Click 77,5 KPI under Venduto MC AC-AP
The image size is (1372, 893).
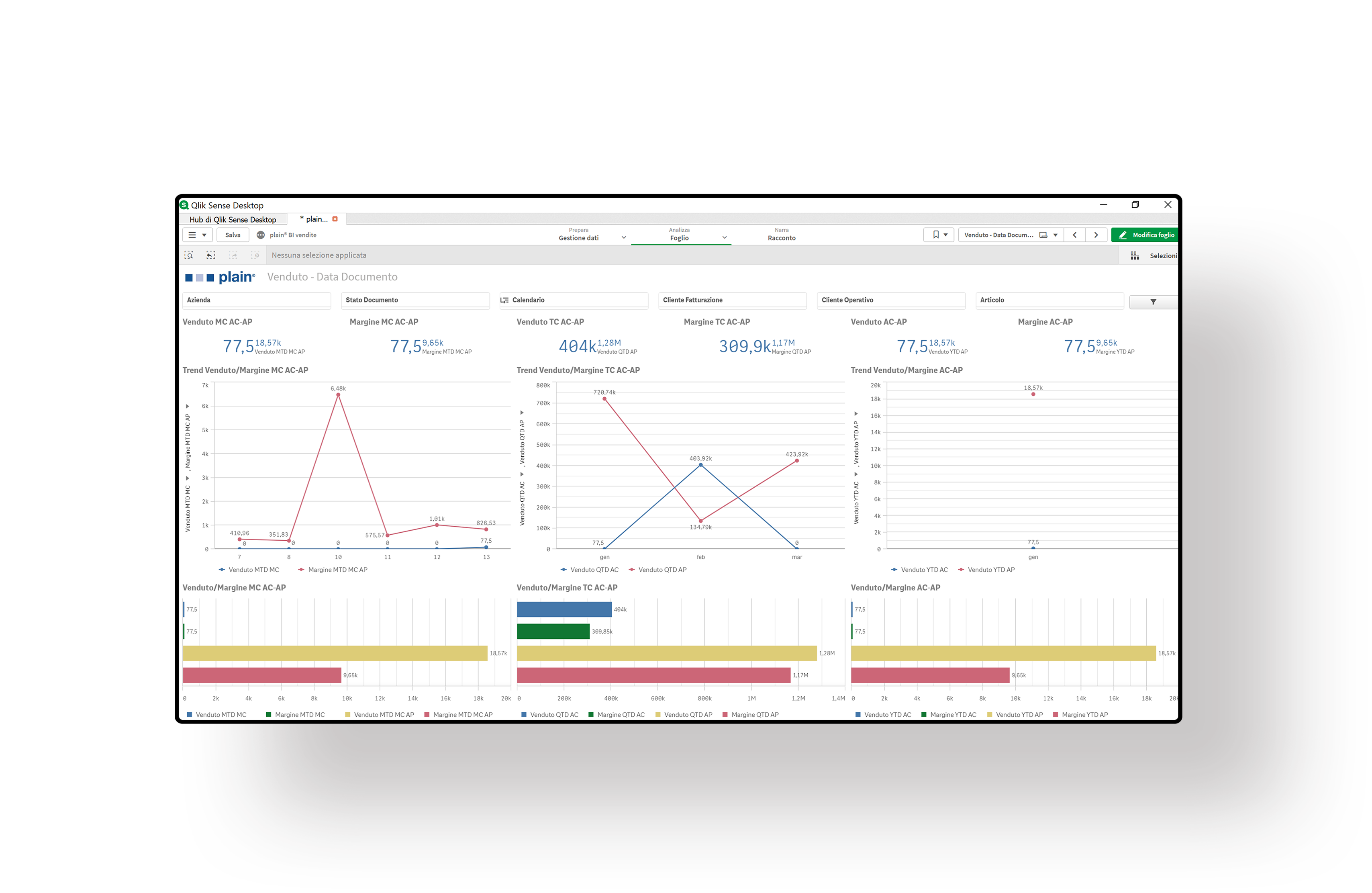(x=238, y=347)
